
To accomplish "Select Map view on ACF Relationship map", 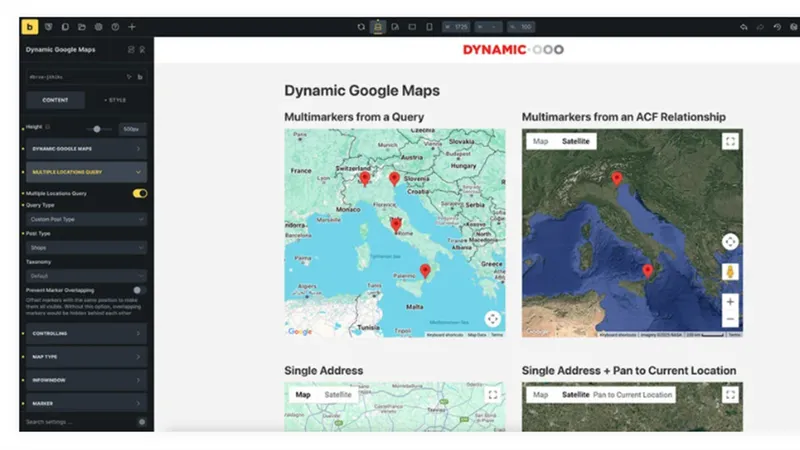I will tap(540, 141).
